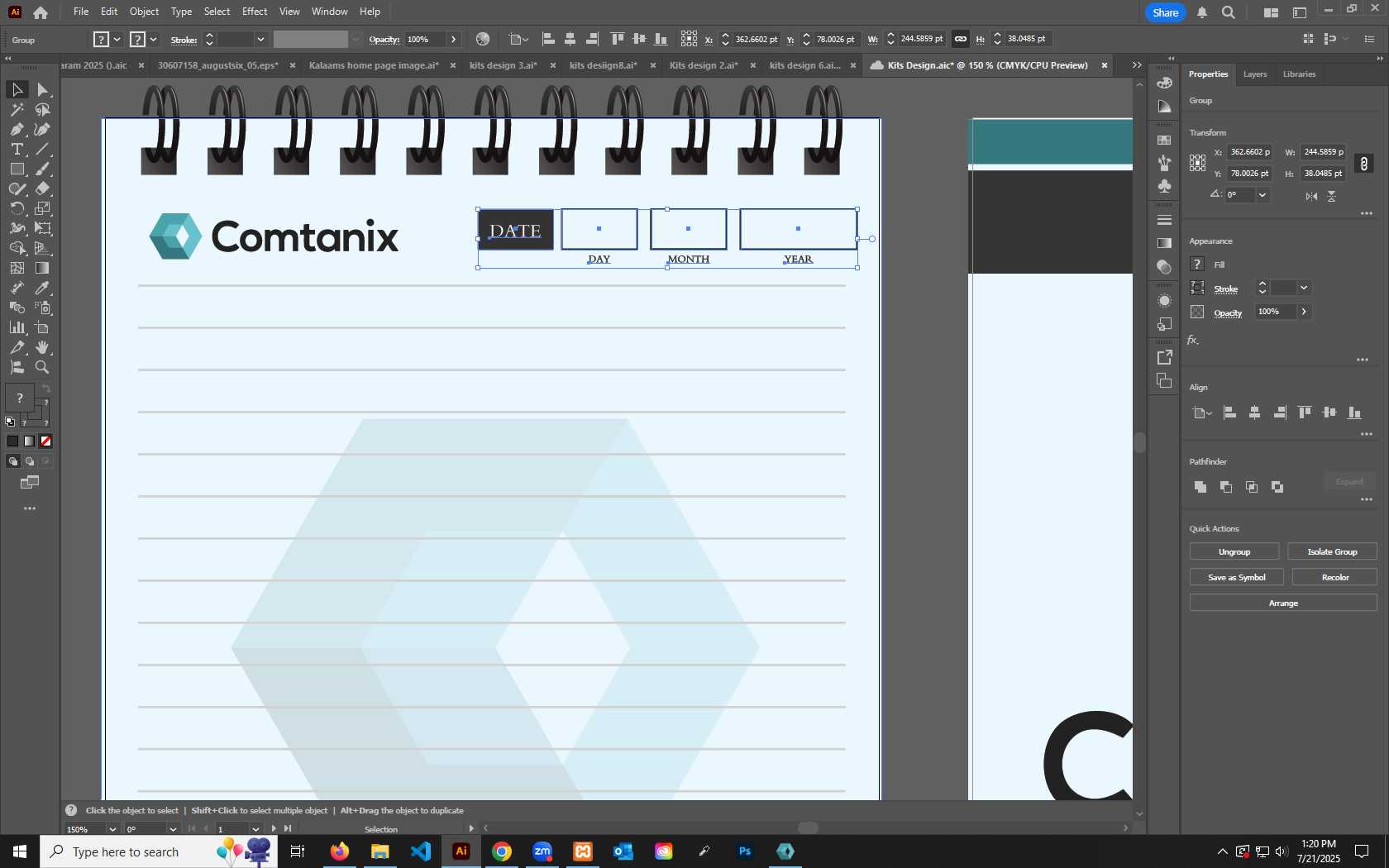Click the Recolor button
This screenshot has width=1389, height=868.
click(1334, 577)
